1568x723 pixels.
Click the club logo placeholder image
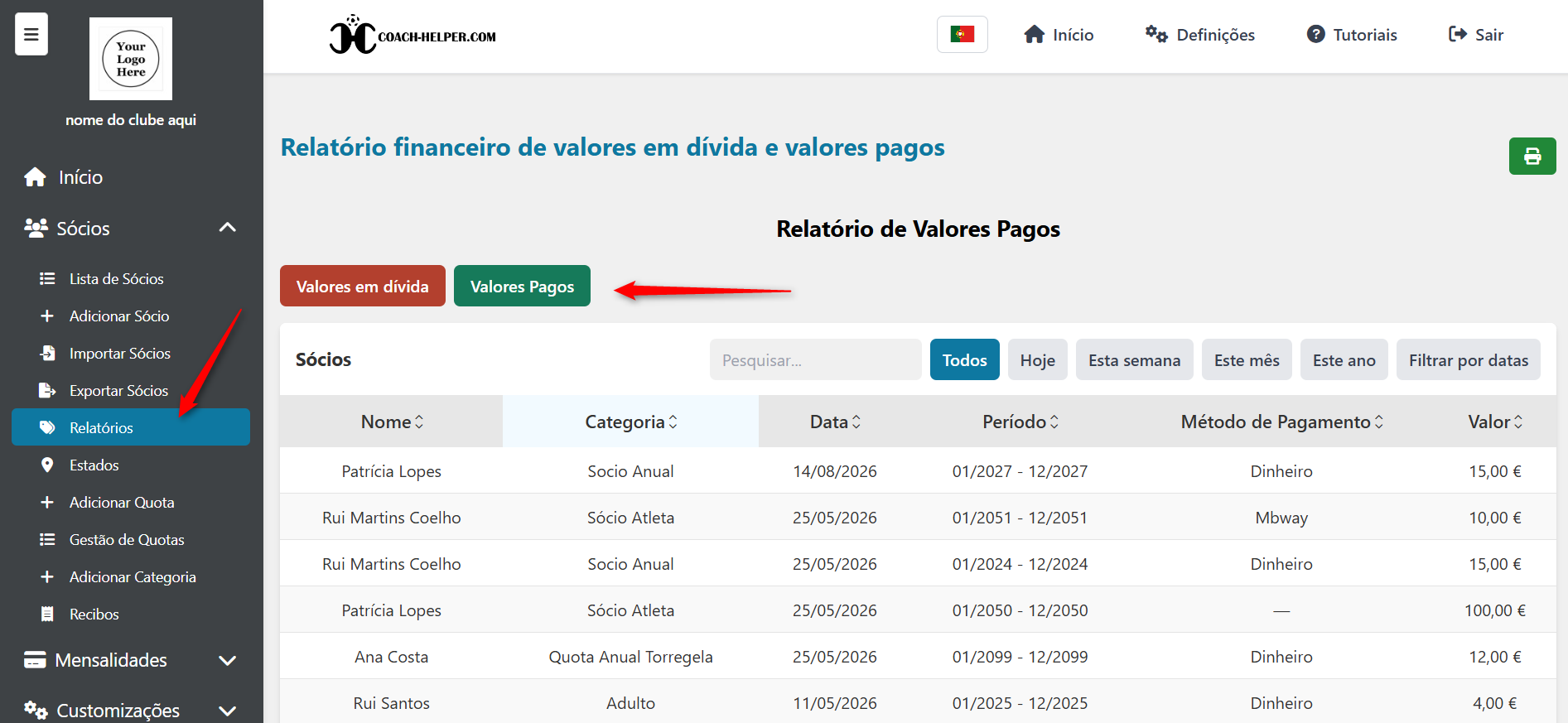[131, 59]
